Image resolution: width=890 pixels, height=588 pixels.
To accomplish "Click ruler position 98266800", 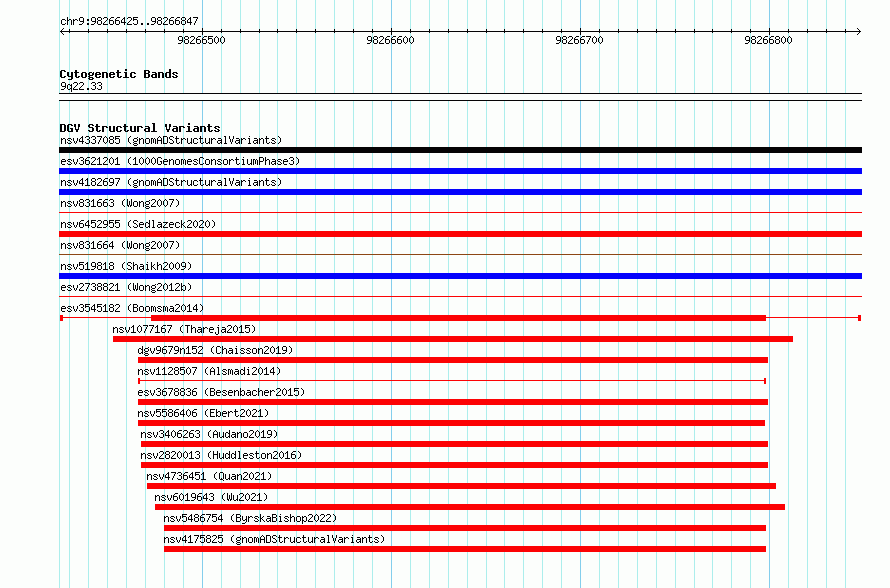I will pos(769,40).
